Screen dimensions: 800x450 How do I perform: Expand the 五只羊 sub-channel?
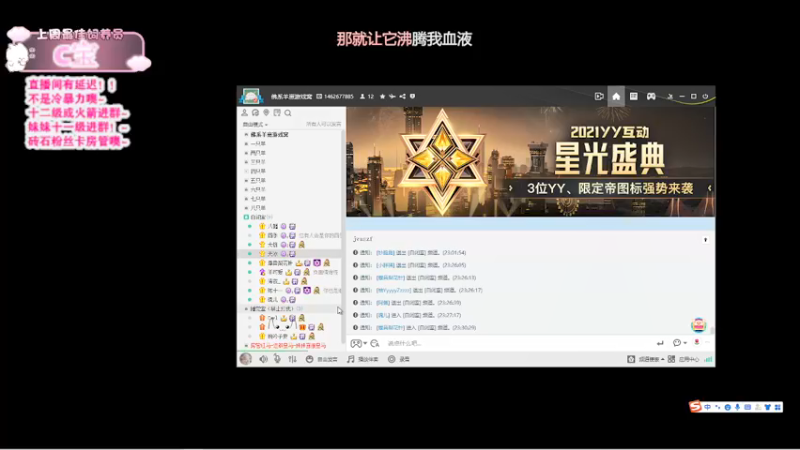click(246, 181)
